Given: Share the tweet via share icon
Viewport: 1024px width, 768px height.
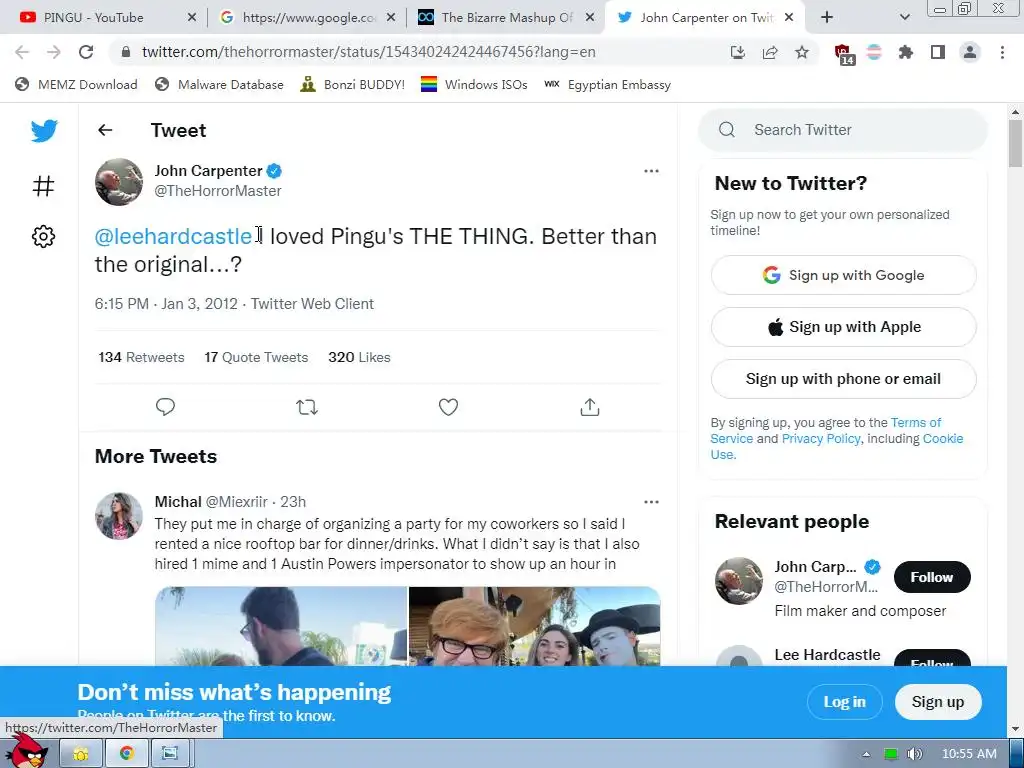Looking at the screenshot, I should pos(590,407).
